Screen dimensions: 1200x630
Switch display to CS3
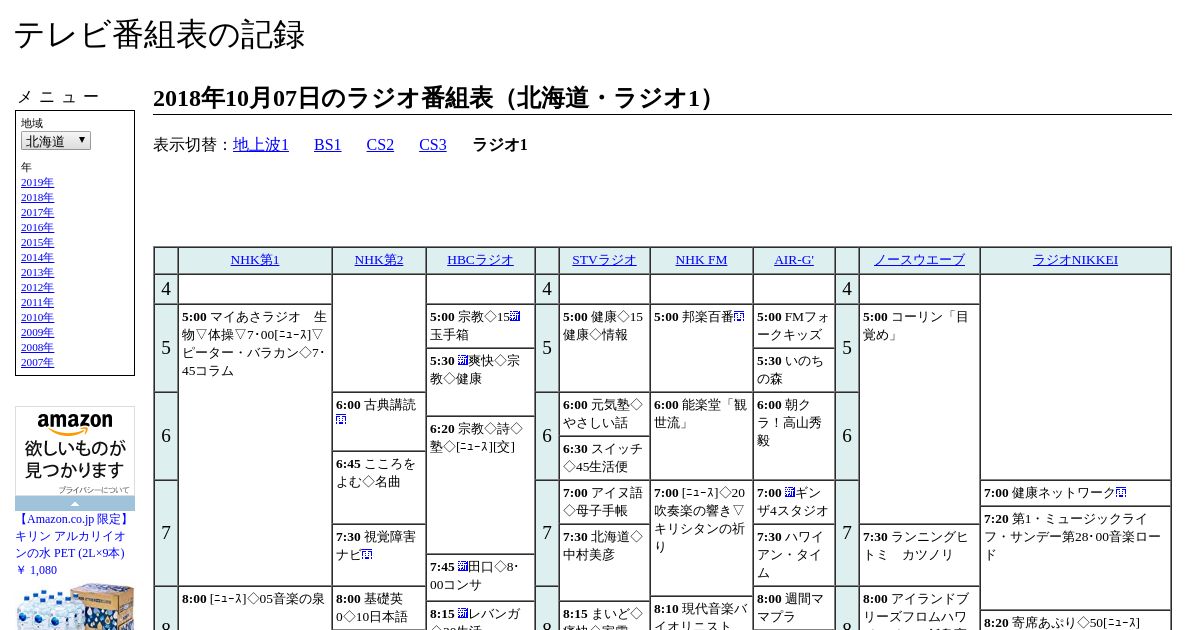tap(433, 145)
